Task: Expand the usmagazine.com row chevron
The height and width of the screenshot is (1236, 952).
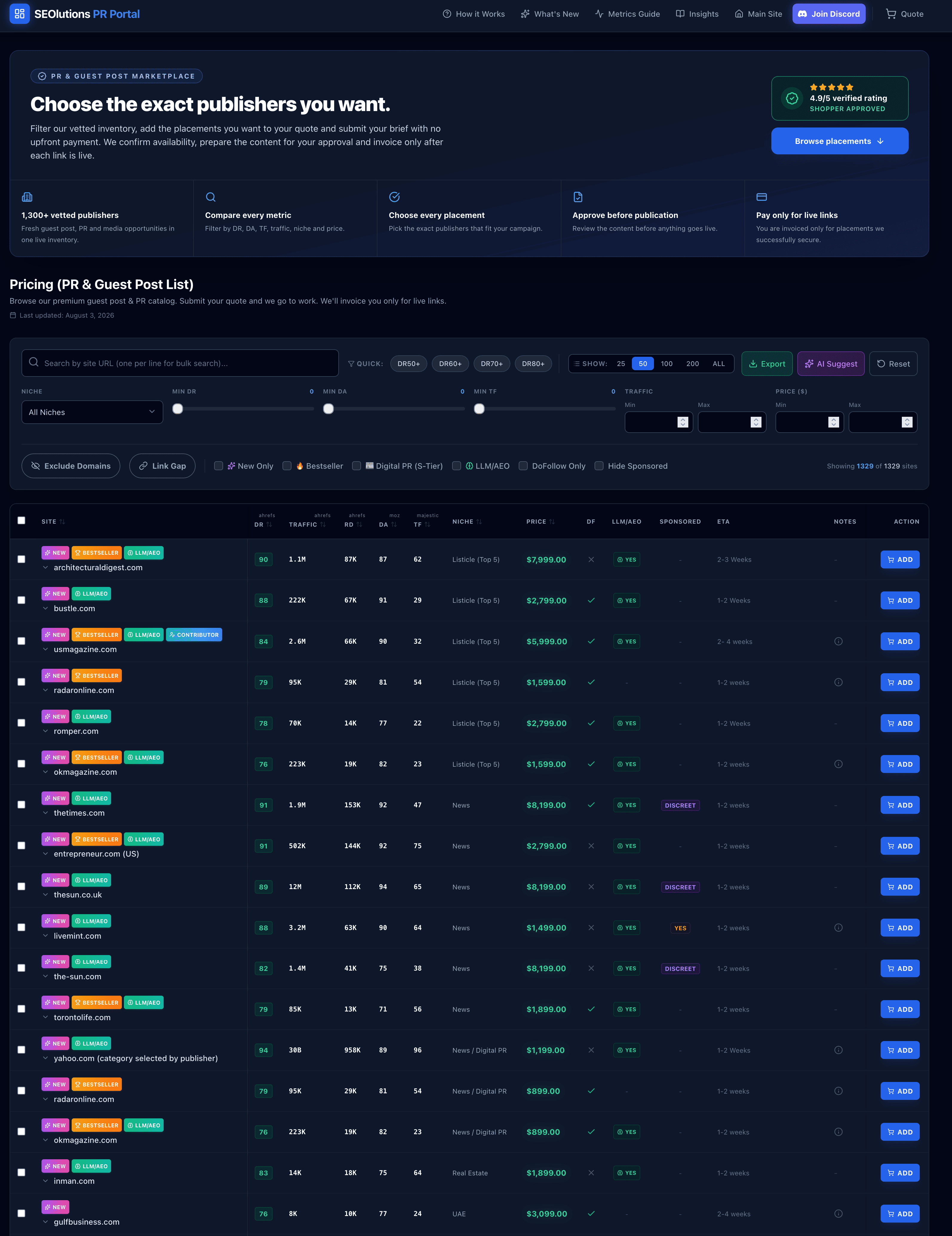Action: [45, 649]
